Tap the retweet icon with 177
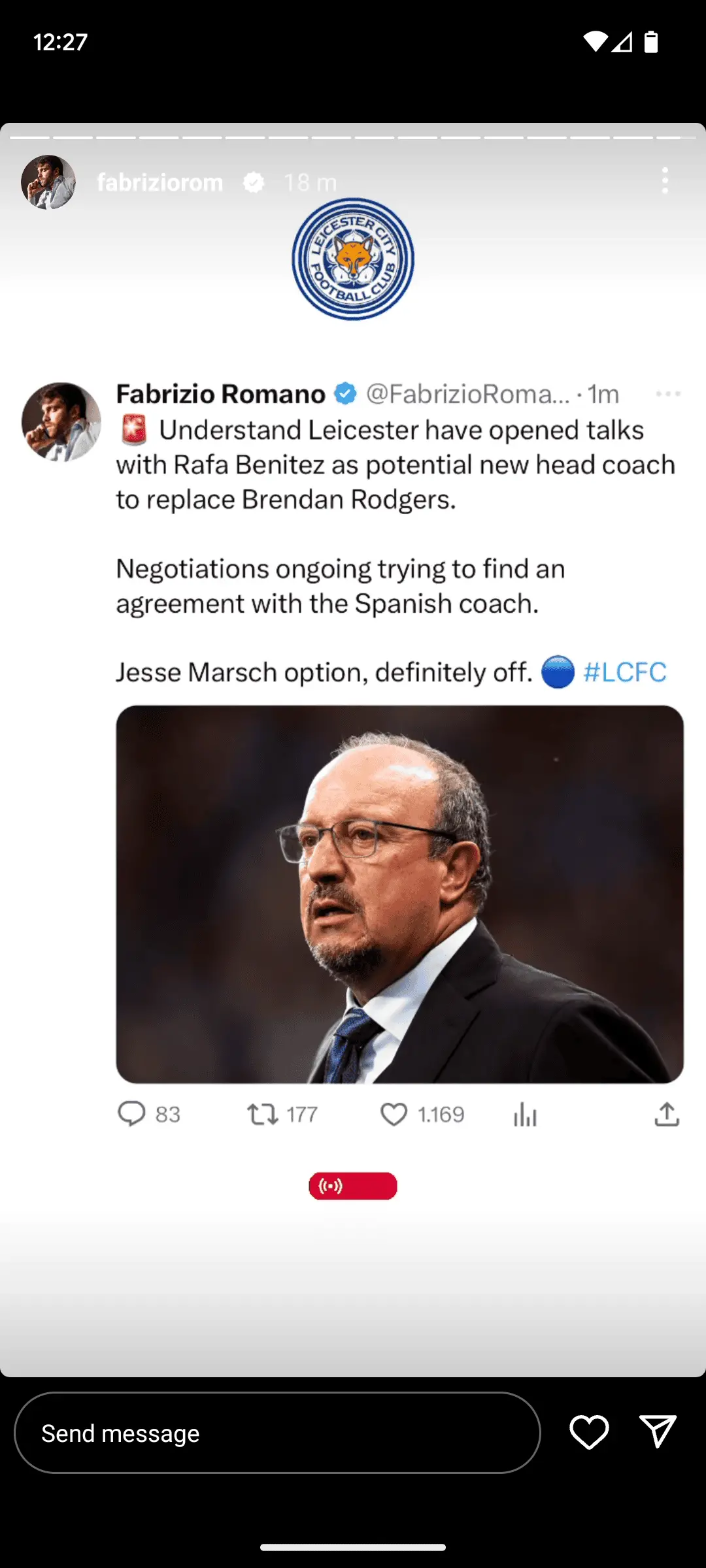 [x=263, y=1114]
